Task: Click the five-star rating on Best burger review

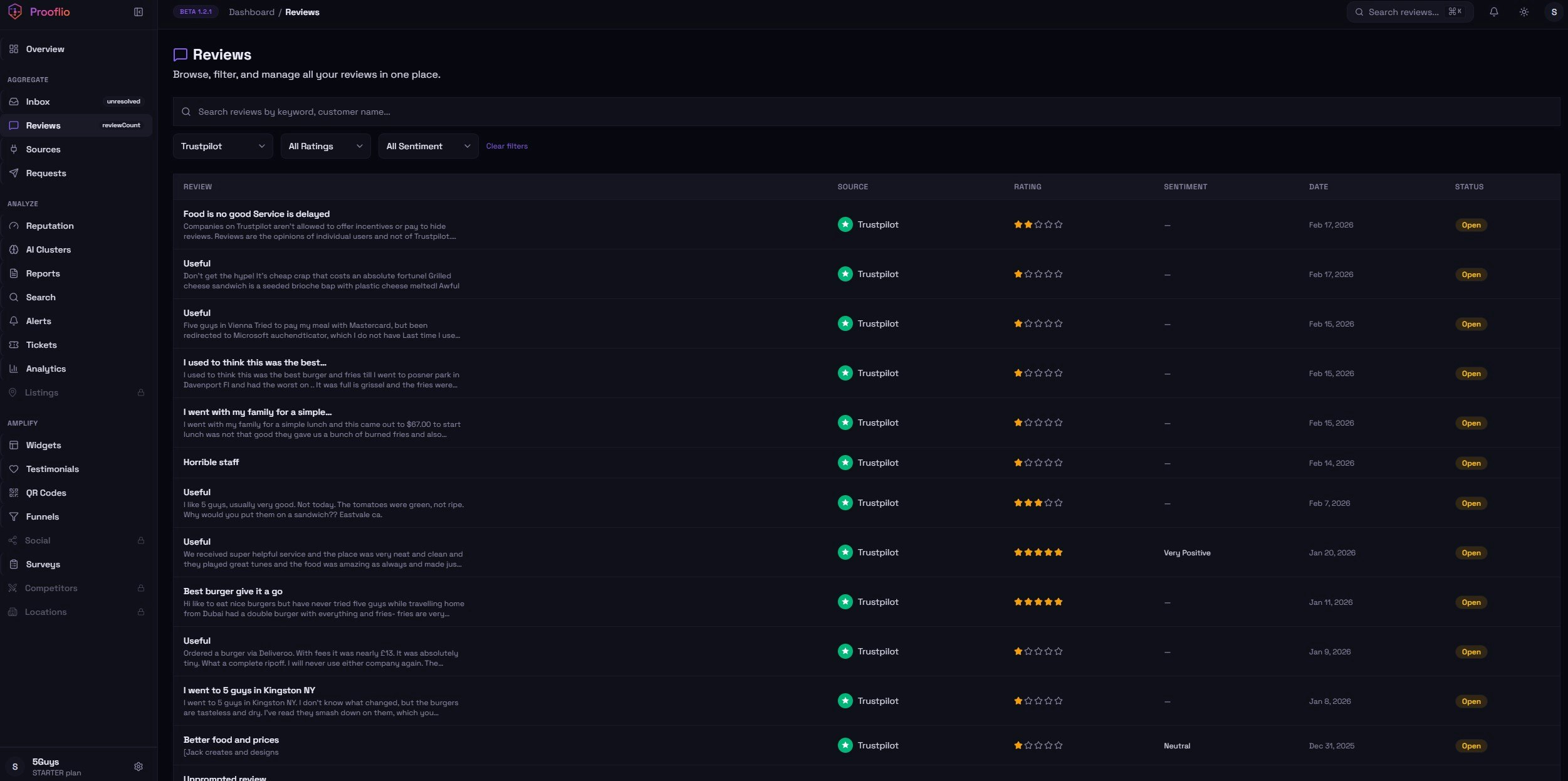Action: pyautogui.click(x=1038, y=602)
